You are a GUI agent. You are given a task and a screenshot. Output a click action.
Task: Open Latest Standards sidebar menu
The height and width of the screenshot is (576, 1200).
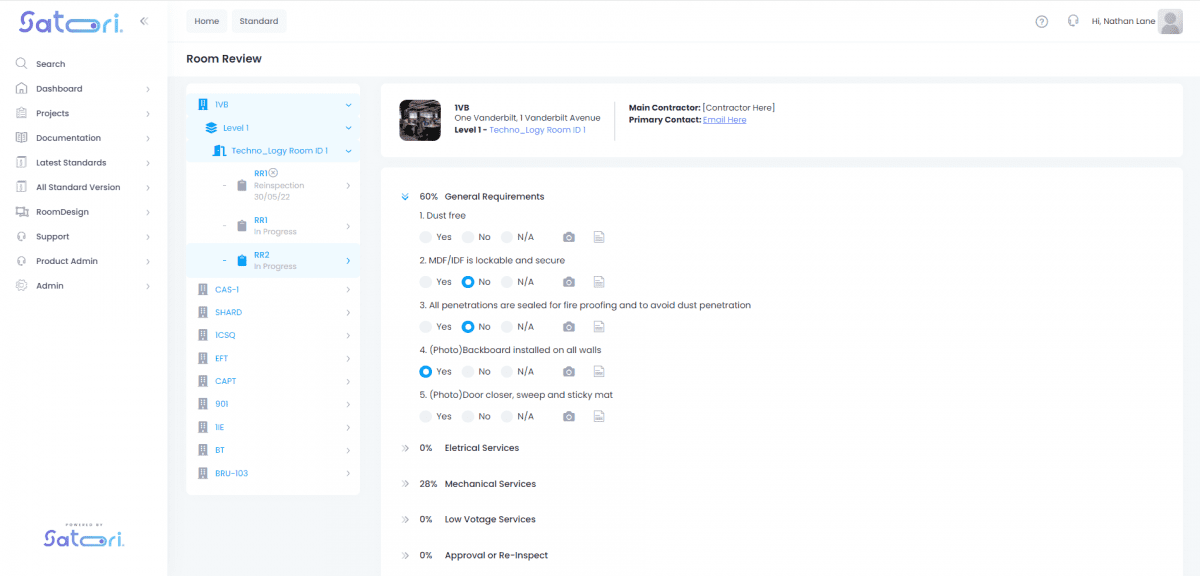click(x=70, y=162)
